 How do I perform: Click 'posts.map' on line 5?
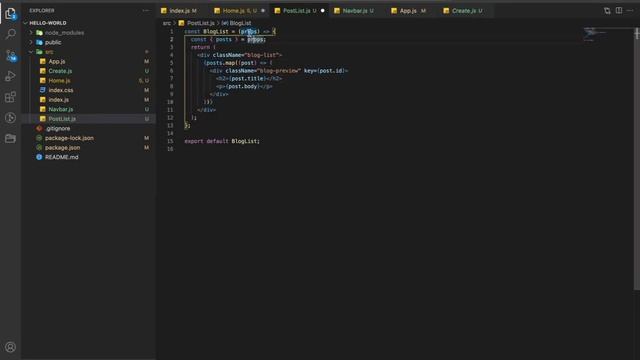(220, 63)
